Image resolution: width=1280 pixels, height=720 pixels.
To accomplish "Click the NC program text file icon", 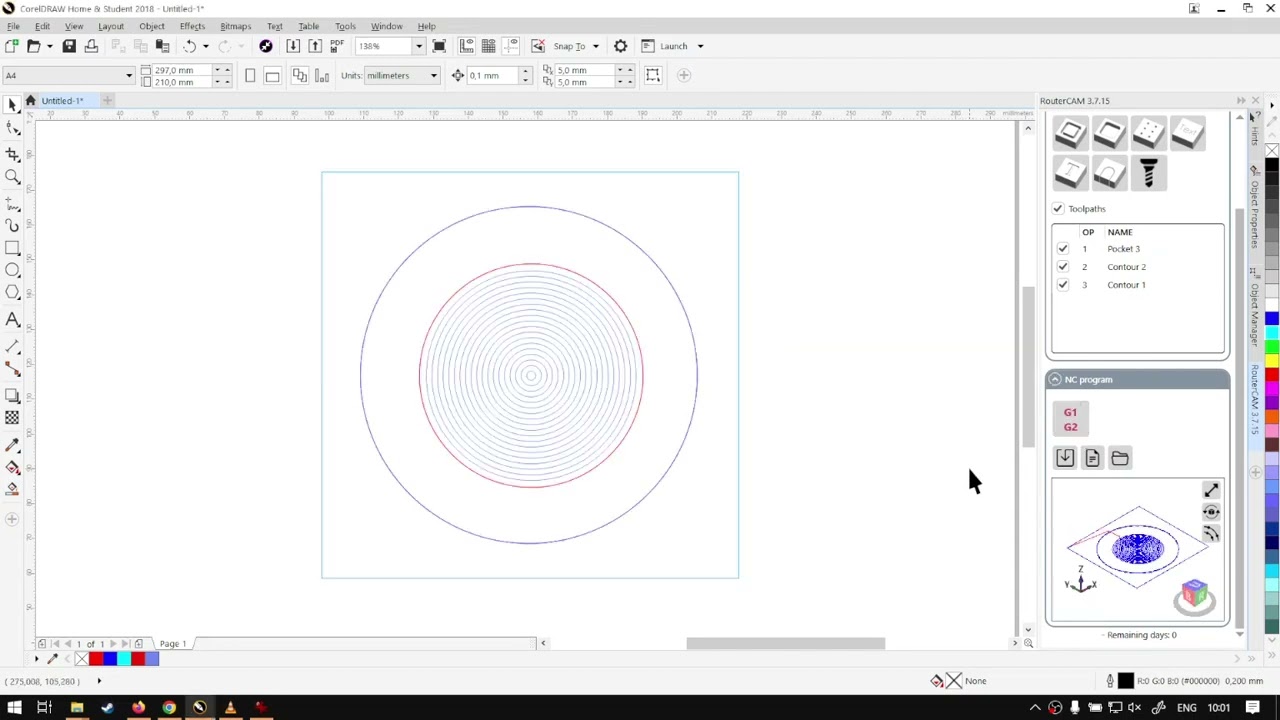I will 1092,458.
